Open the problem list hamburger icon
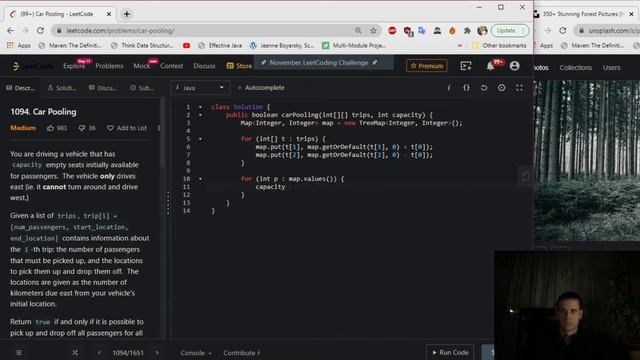The image size is (640, 360). click(19, 353)
